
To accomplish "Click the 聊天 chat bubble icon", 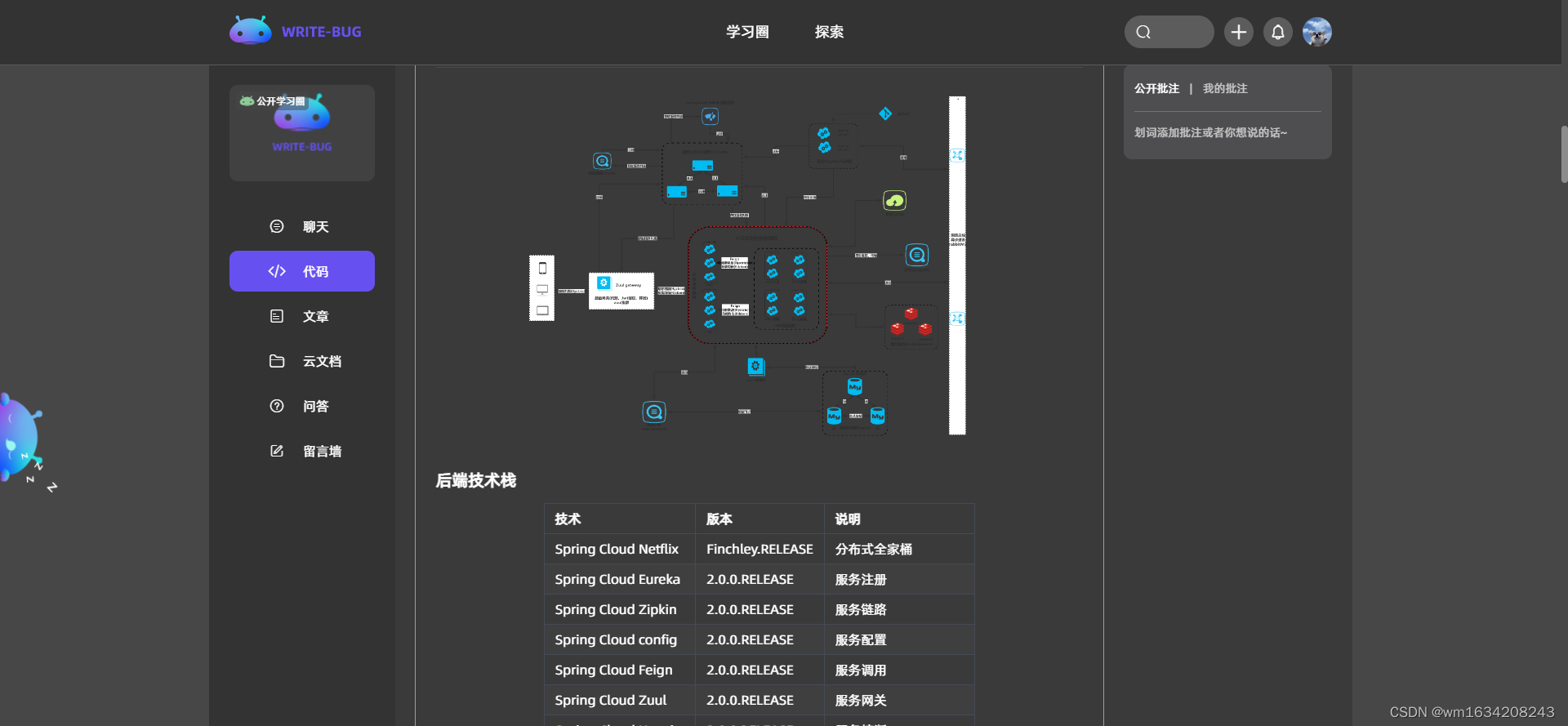I will tap(277, 226).
